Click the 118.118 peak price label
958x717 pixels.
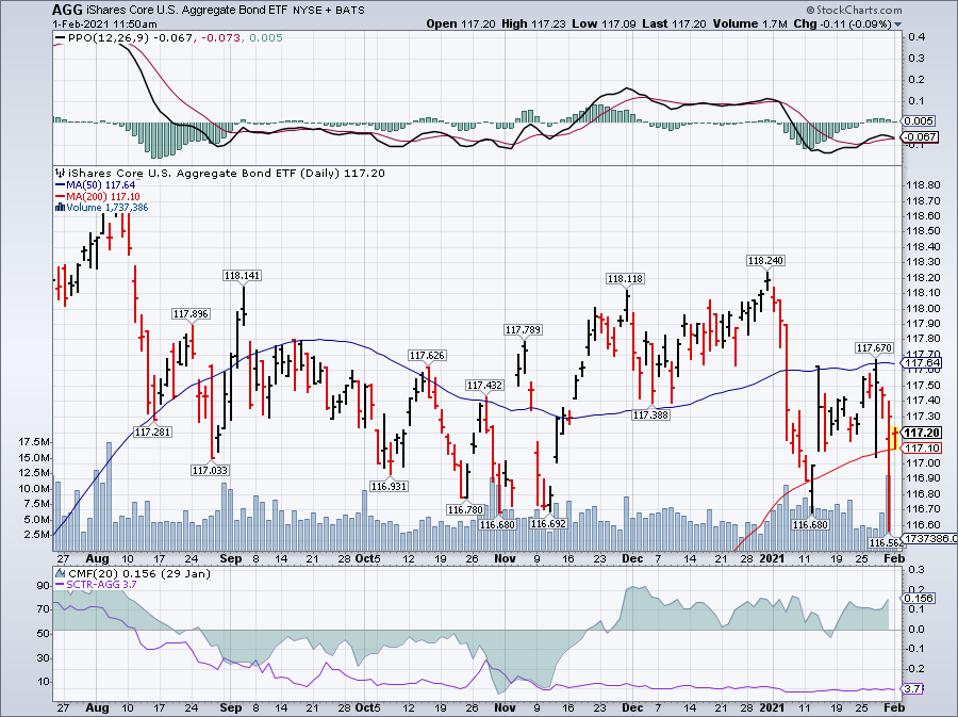click(x=625, y=278)
